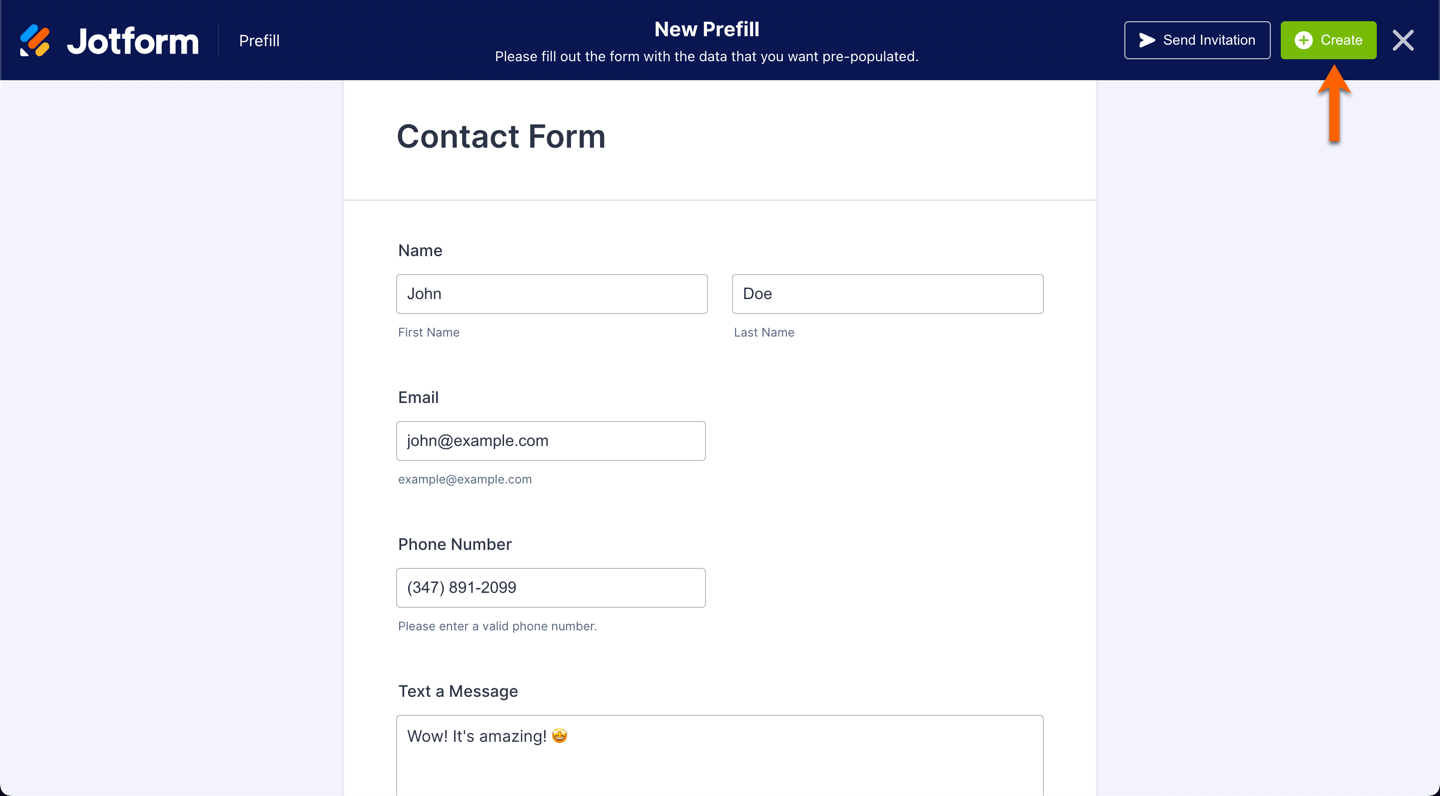Click the New Prefill title
The width and height of the screenshot is (1440, 796).
click(x=706, y=29)
